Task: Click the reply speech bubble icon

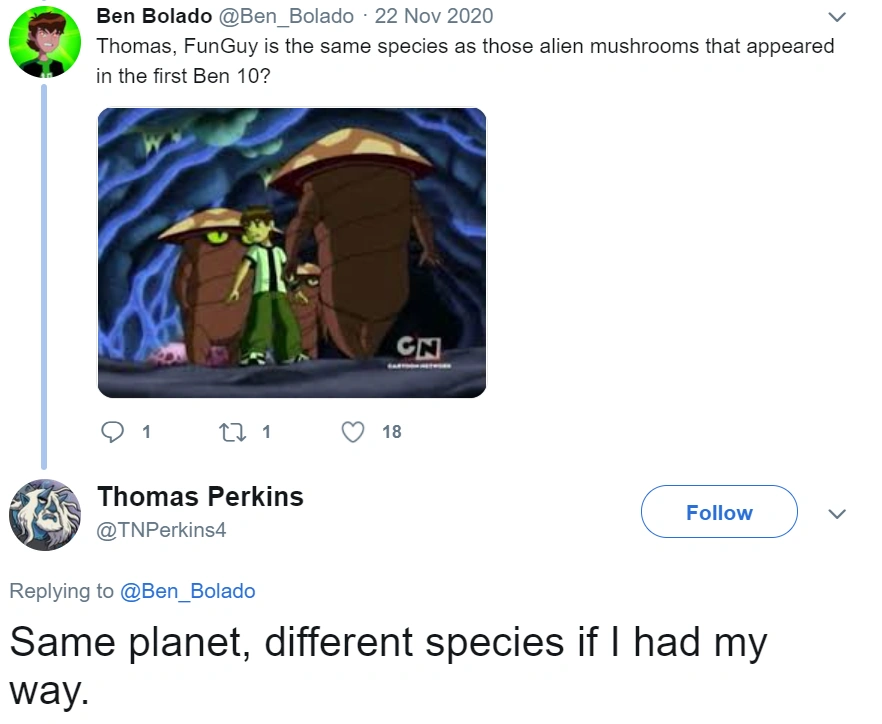Action: pos(113,432)
